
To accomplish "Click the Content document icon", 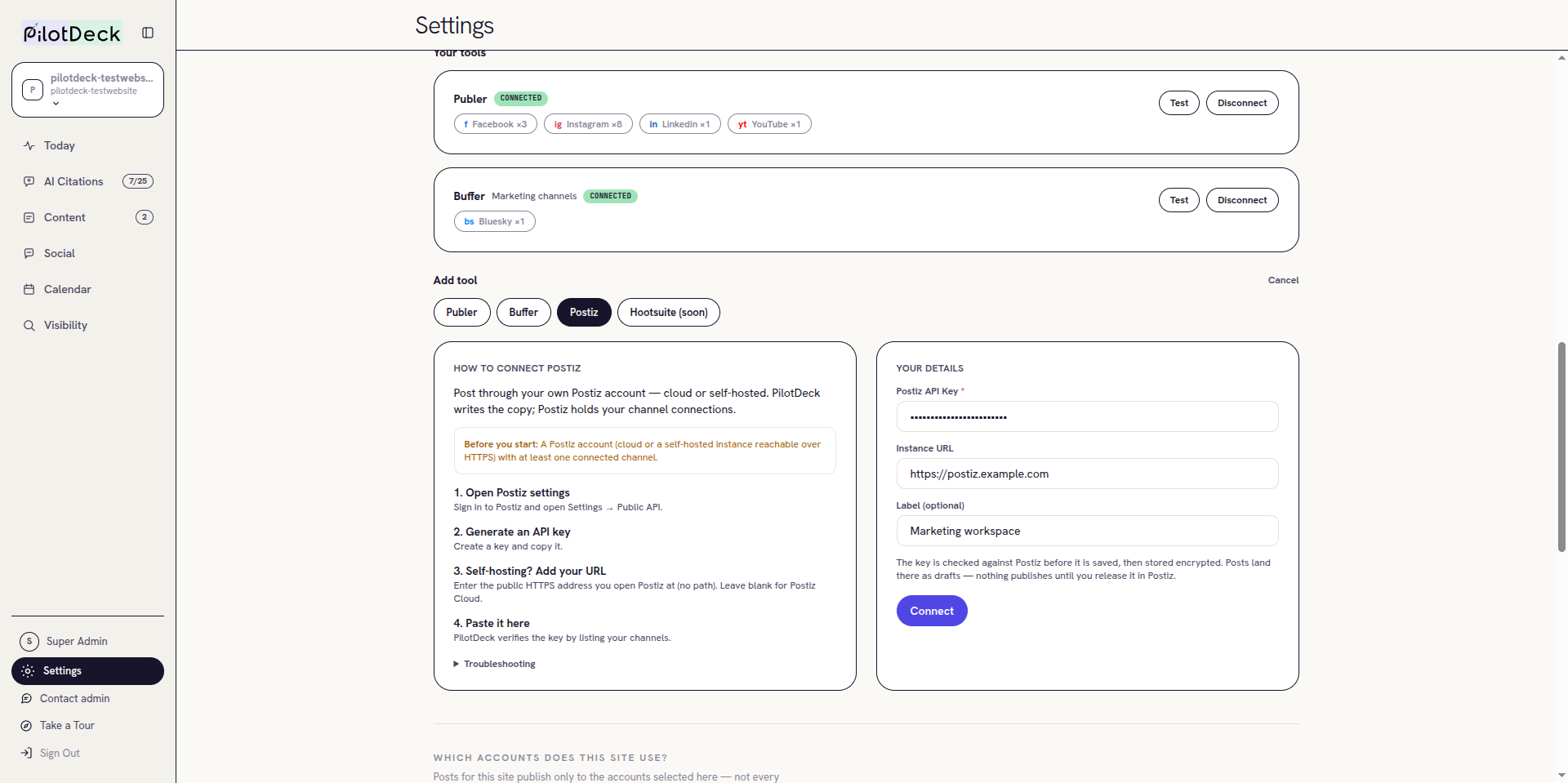I will point(29,217).
